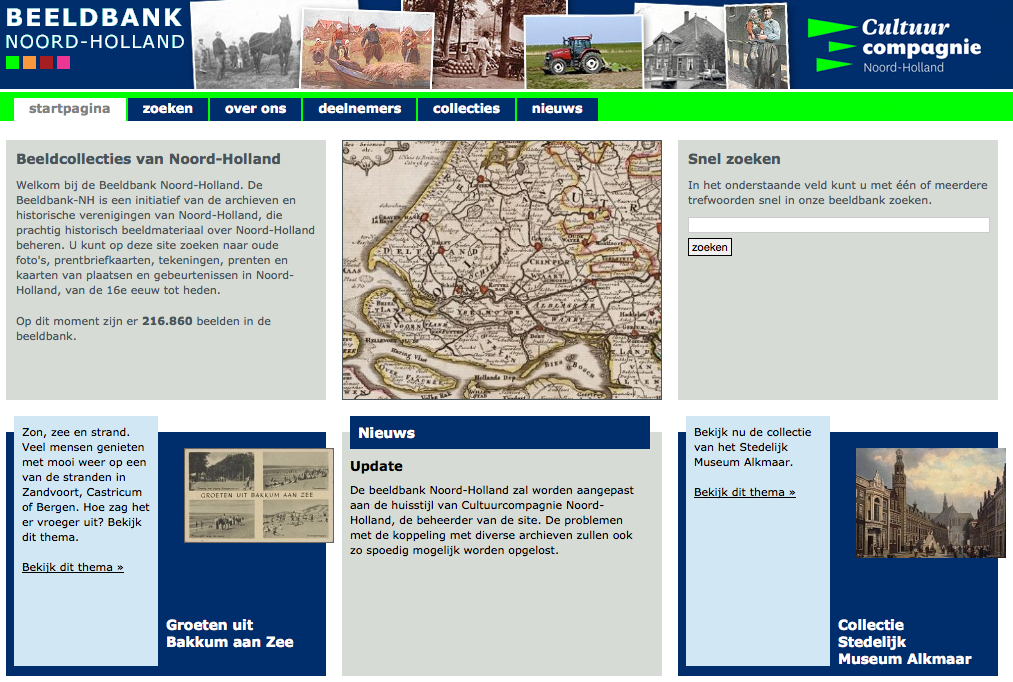Image resolution: width=1013 pixels, height=682 pixels.
Task: Open the Alkmaar city painting thumbnail
Action: [x=931, y=503]
